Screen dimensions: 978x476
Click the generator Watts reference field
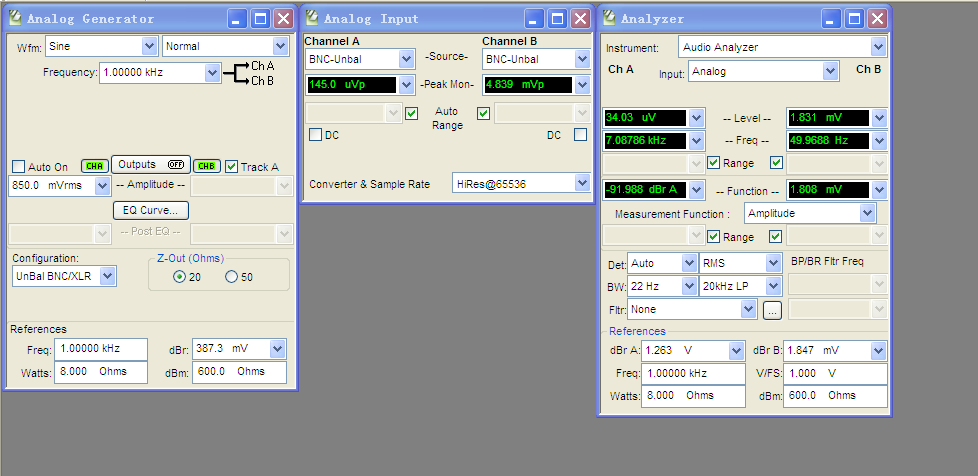pyautogui.click(x=100, y=371)
